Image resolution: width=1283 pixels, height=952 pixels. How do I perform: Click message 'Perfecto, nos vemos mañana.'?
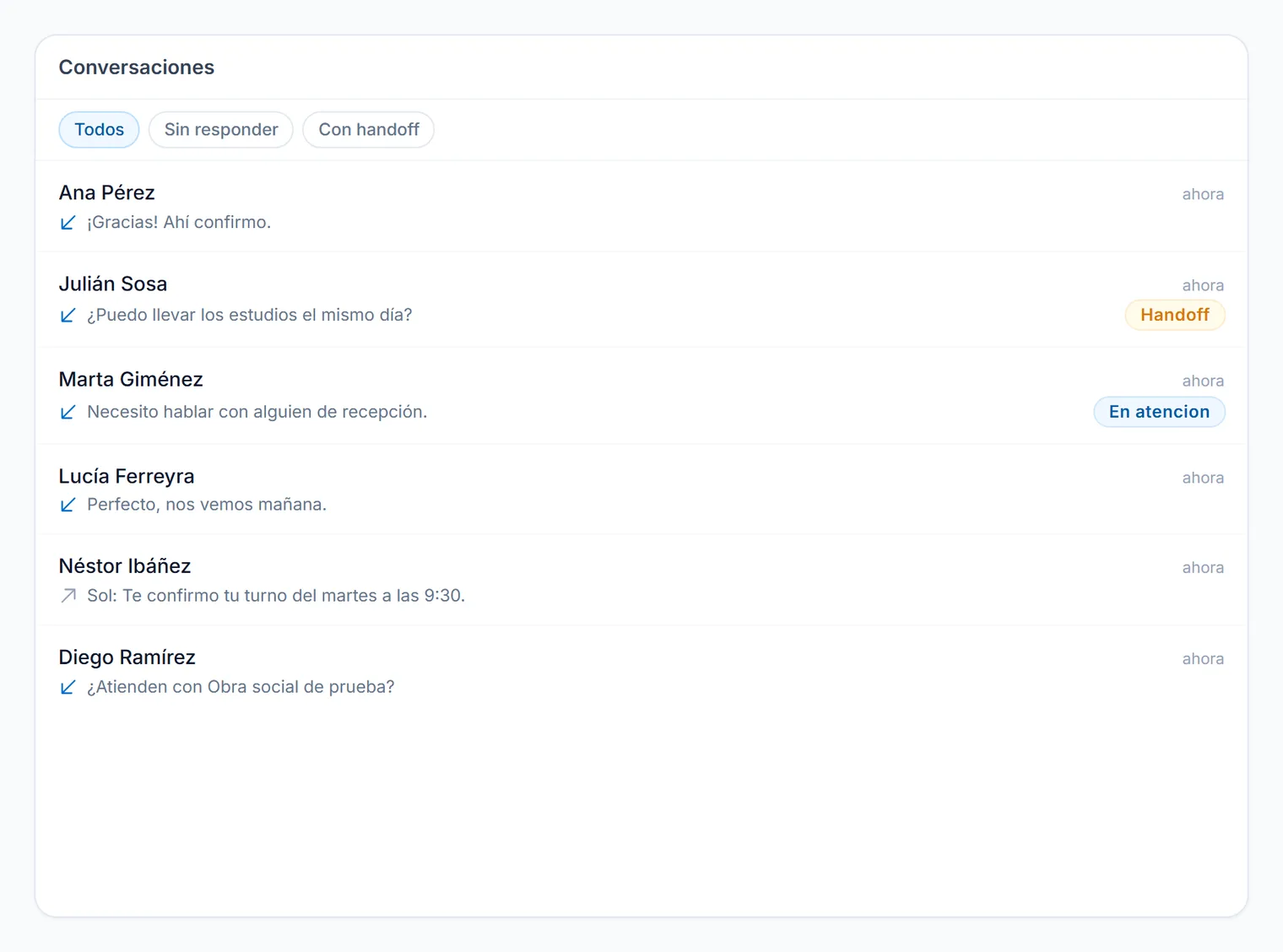pyautogui.click(x=207, y=505)
